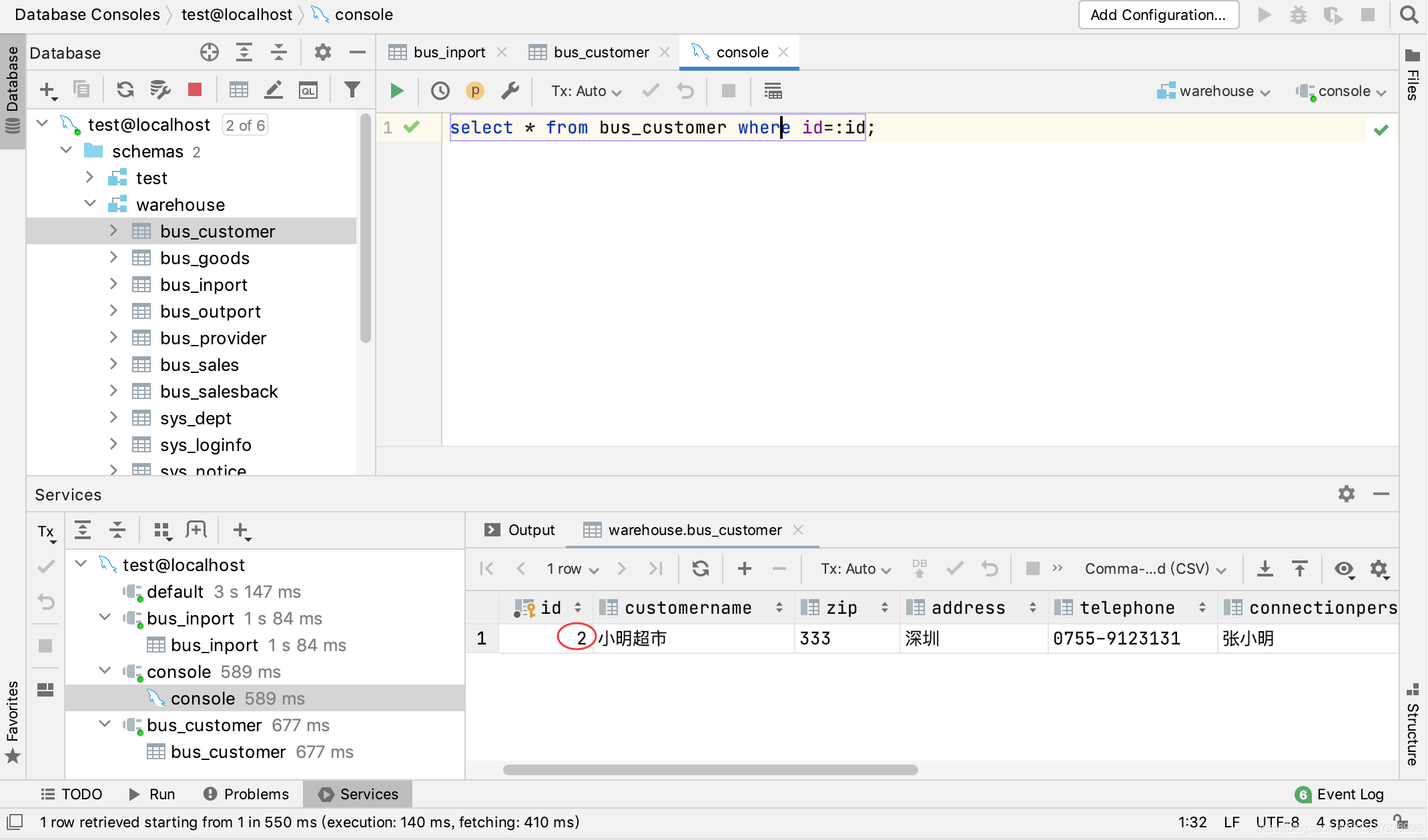
Task: Expand the test schema in warehouse
Action: click(90, 178)
